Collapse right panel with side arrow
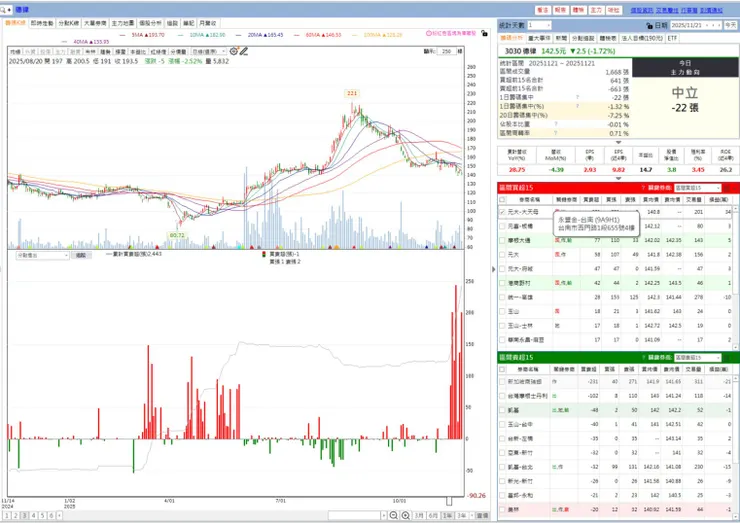The height and width of the screenshot is (523, 740). tap(494, 269)
